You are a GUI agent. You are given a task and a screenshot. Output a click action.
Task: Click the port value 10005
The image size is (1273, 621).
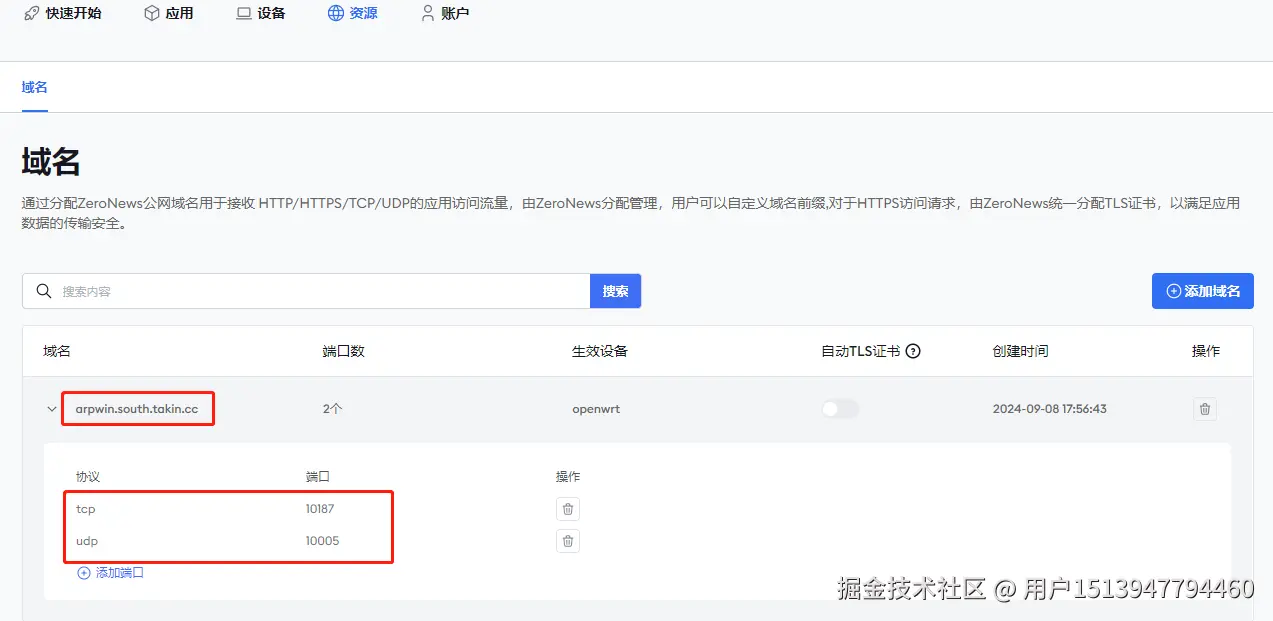(322, 541)
